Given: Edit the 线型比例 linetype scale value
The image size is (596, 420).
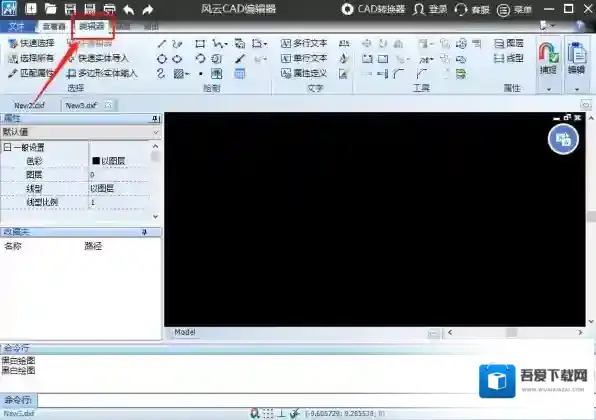Looking at the screenshot, I should coord(119,202).
